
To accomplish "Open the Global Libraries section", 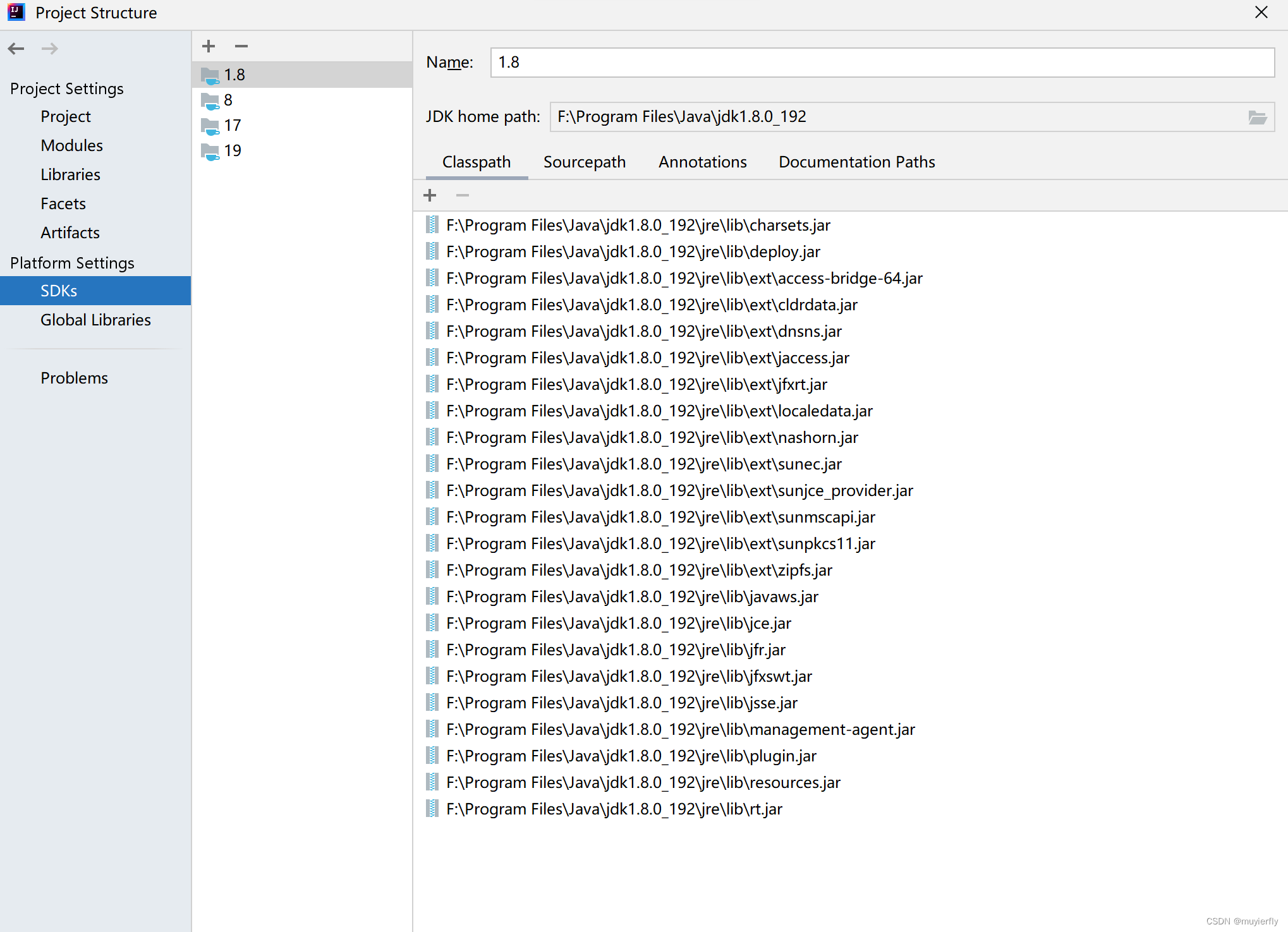I will click(95, 320).
